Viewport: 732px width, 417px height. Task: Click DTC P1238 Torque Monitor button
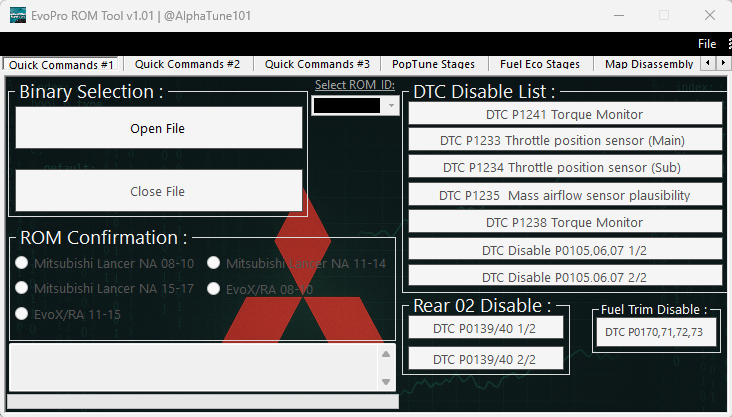[565, 221]
